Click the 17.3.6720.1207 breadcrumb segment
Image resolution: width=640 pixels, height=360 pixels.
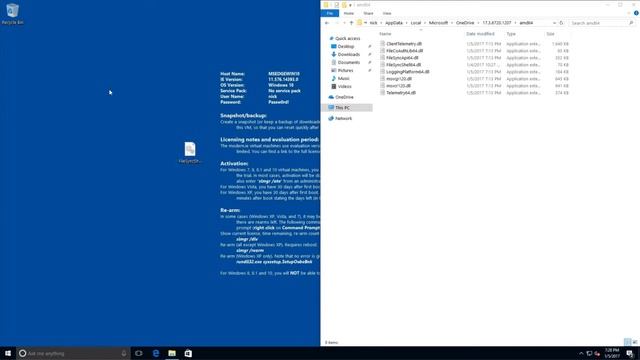pos(497,23)
